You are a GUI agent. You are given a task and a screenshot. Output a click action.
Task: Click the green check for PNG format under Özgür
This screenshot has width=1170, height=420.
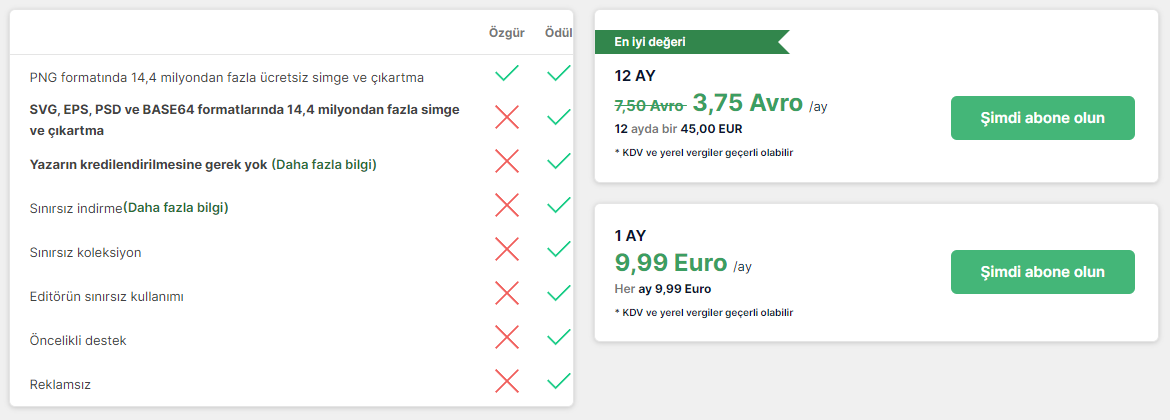[507, 73]
